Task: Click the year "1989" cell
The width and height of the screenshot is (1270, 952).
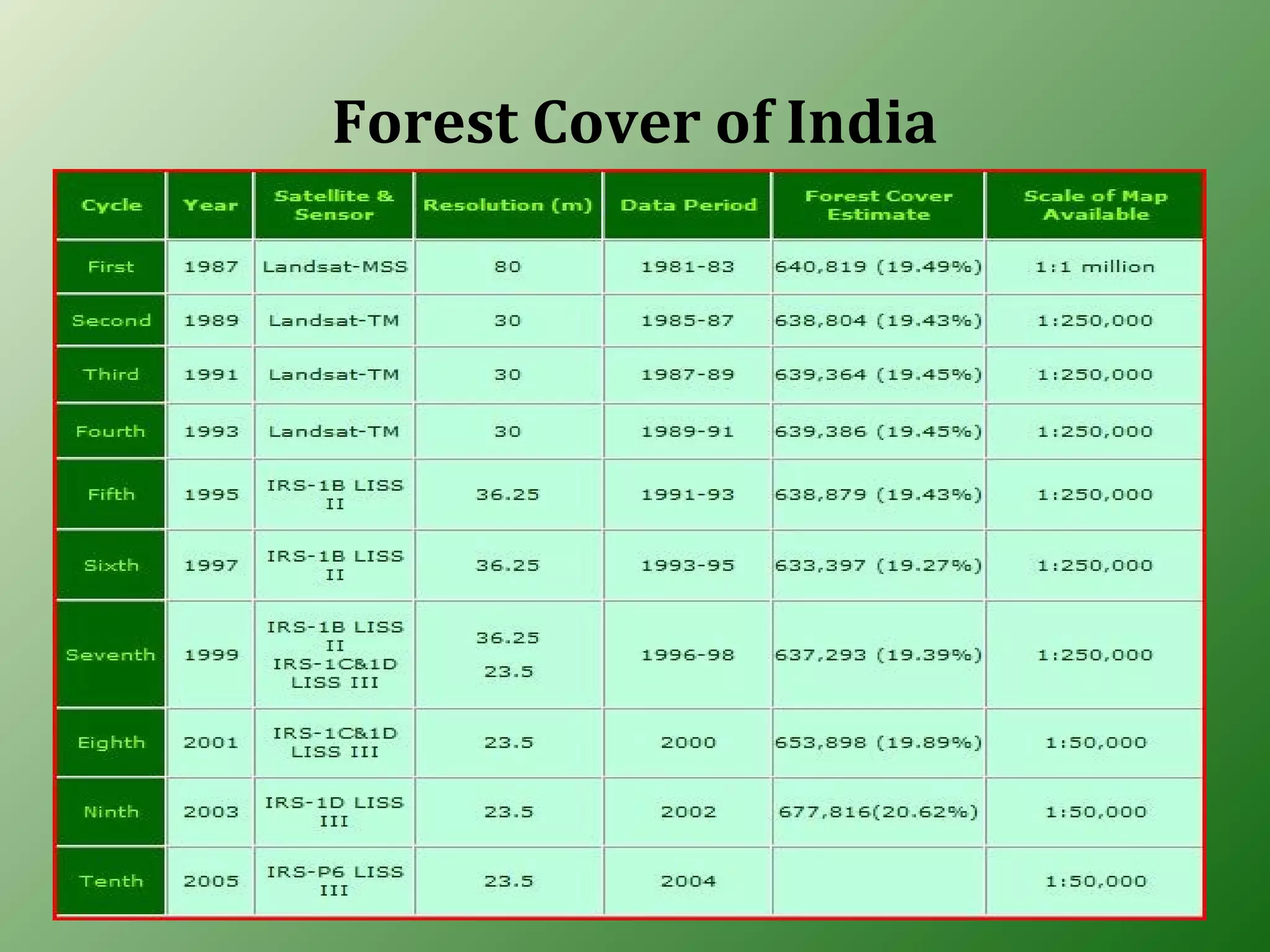Action: pos(211,320)
